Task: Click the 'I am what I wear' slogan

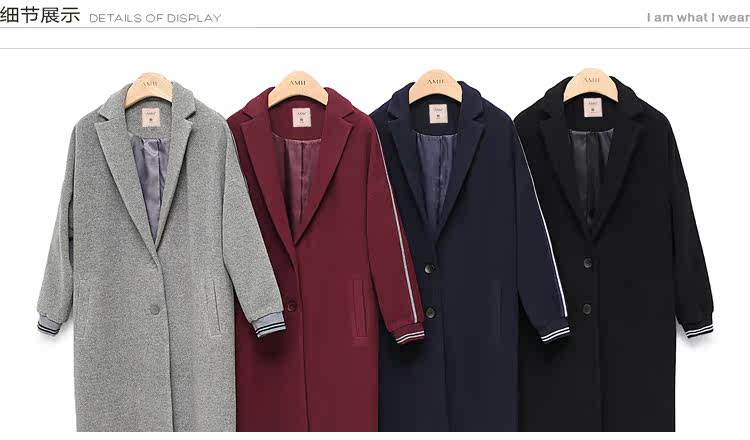Action: tap(698, 18)
